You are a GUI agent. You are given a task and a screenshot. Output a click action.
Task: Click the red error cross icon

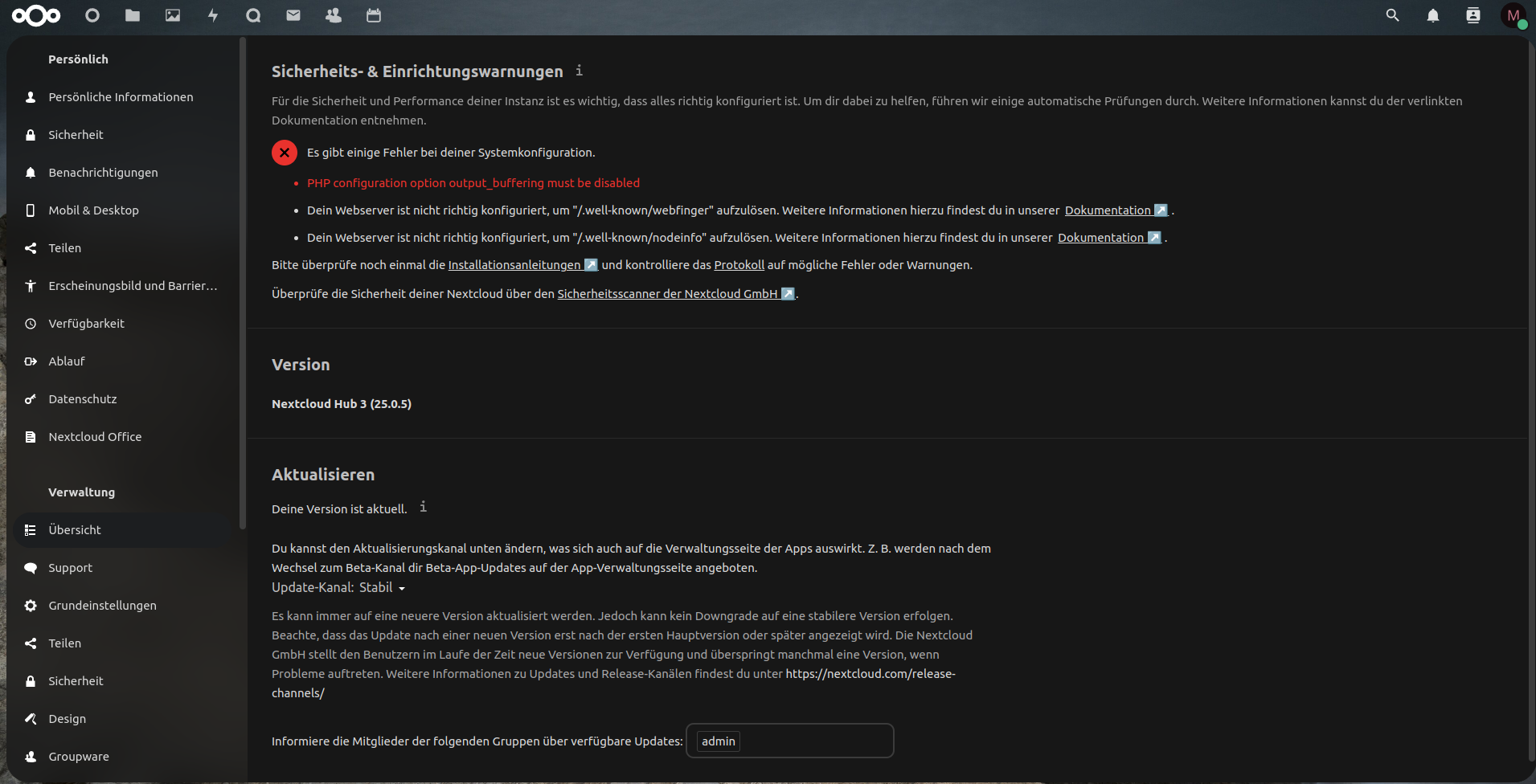(x=285, y=152)
